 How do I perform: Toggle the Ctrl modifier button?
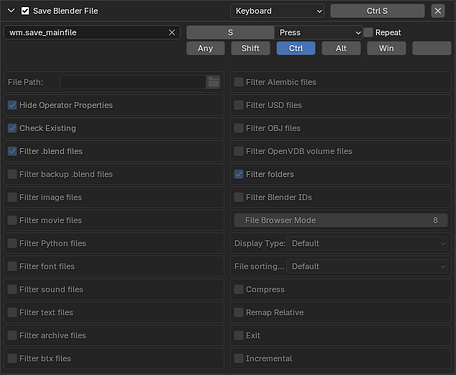(x=296, y=48)
